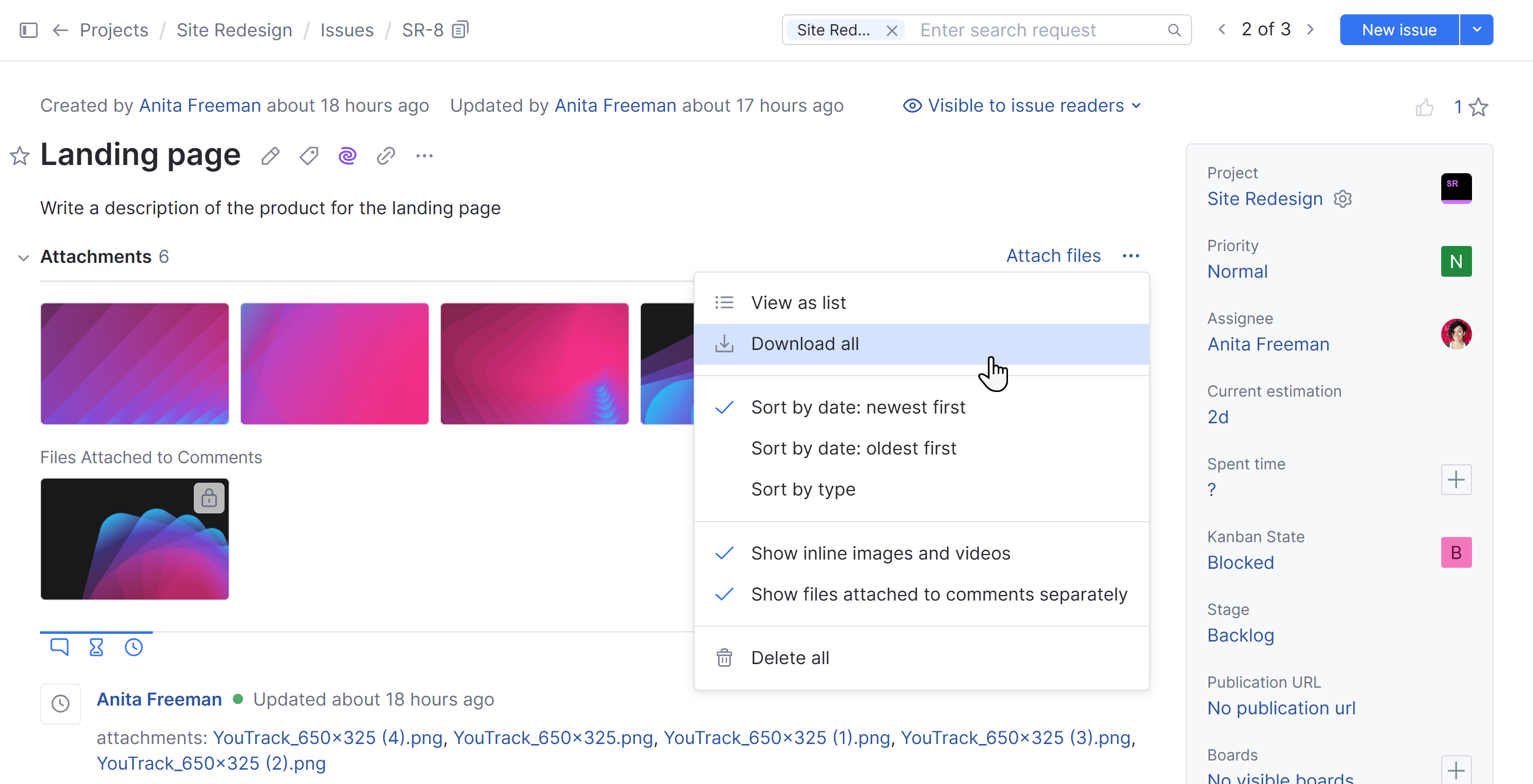The width and height of the screenshot is (1533, 784).
Task: Choose Download all from the menu
Action: pyautogui.click(x=804, y=344)
